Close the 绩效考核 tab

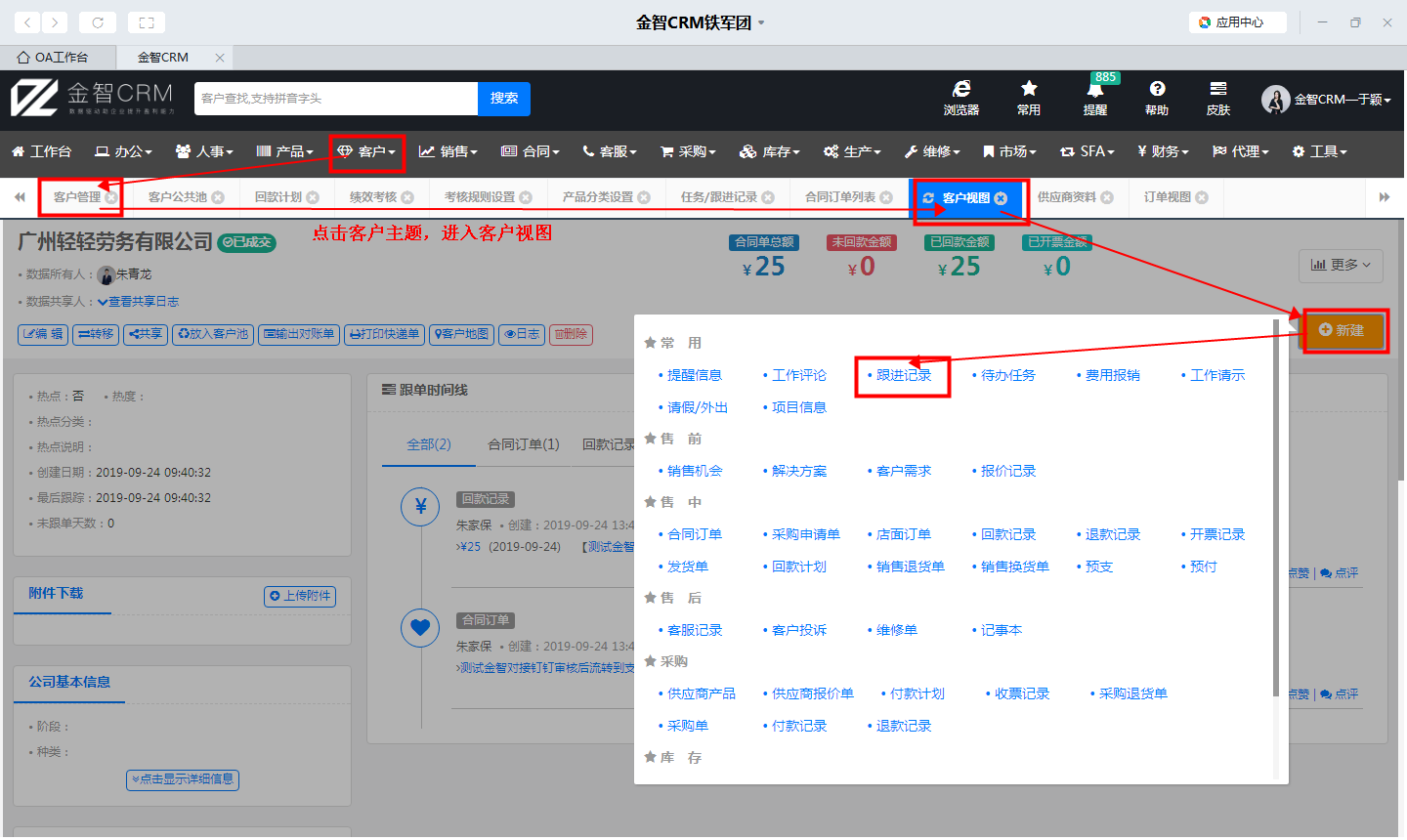(407, 197)
